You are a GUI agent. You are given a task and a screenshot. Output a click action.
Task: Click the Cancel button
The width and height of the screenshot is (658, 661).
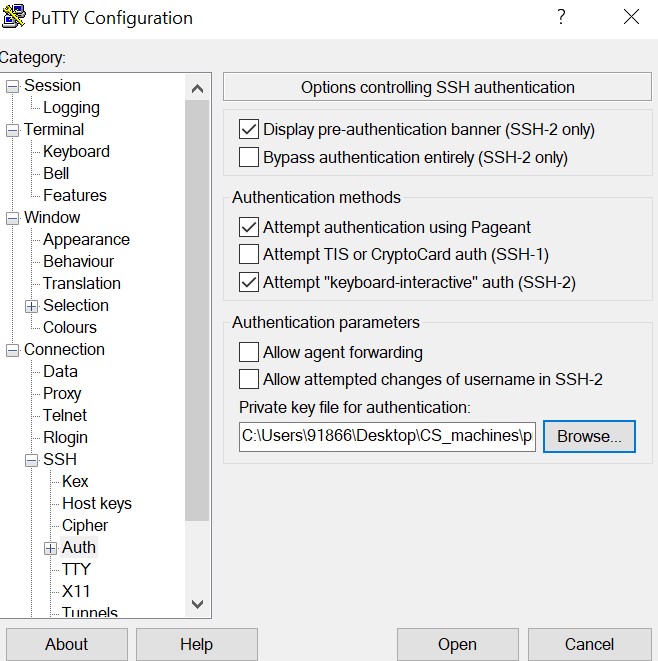pyautogui.click(x=589, y=644)
